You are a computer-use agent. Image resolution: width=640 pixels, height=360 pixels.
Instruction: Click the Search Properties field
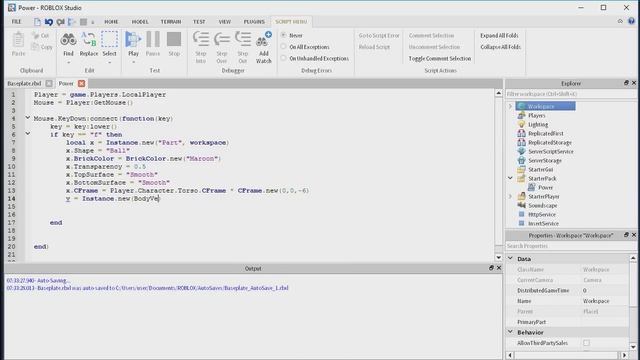[x=570, y=246]
